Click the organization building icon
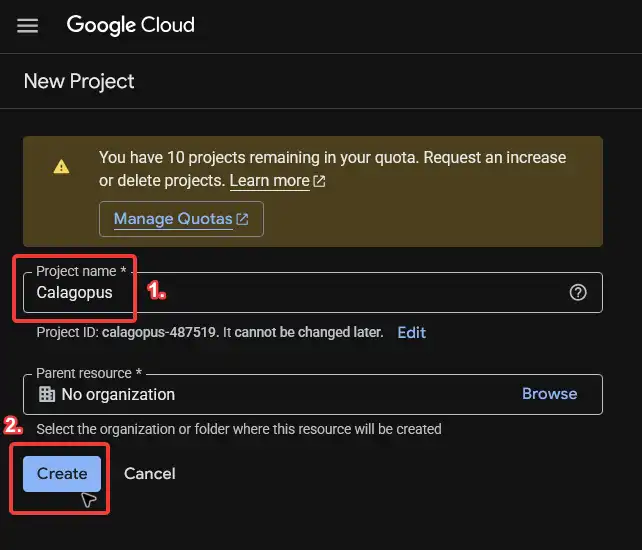The width and height of the screenshot is (642, 550). 46,394
